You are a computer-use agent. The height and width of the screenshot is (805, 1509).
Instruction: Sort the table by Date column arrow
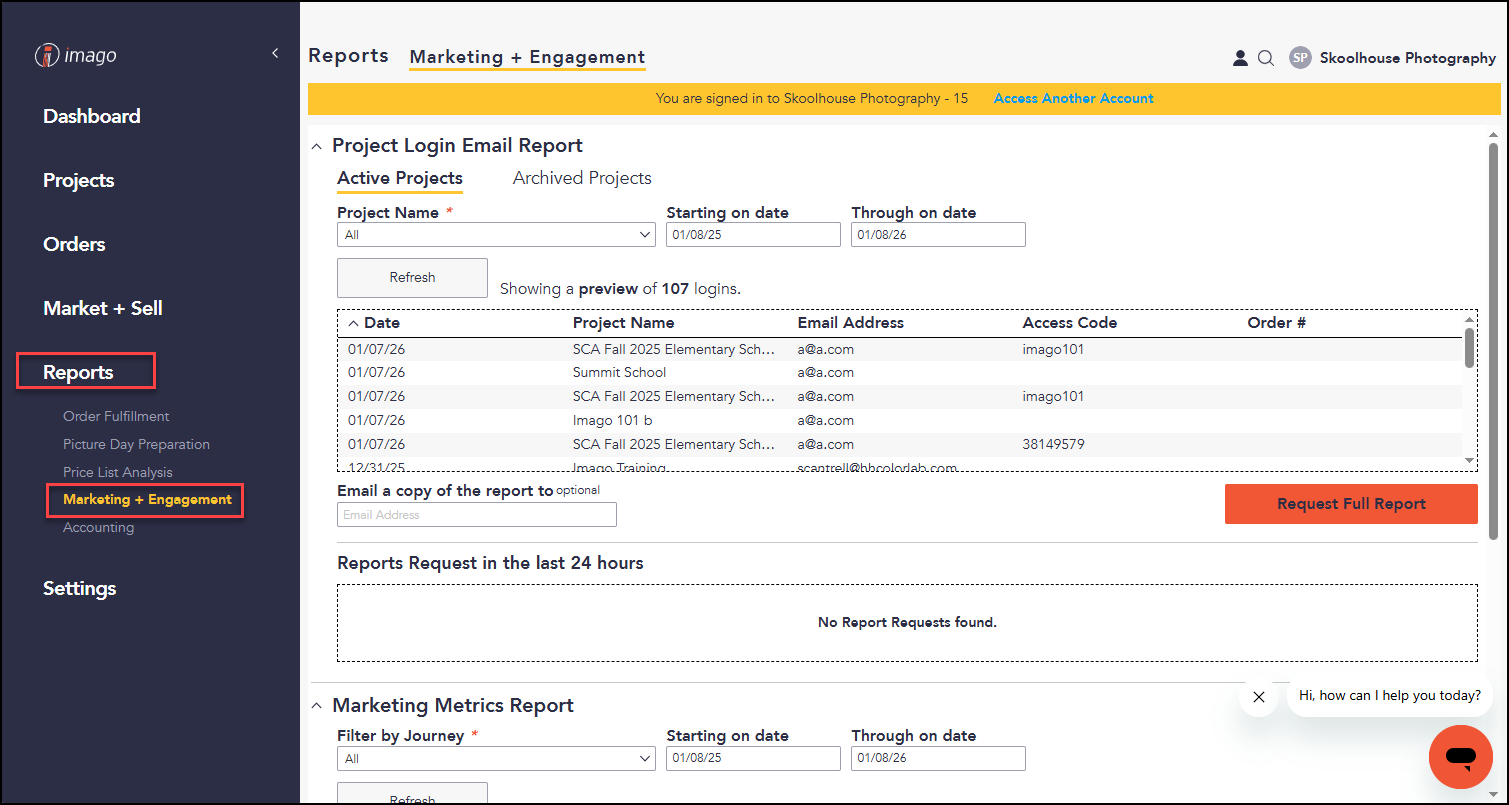tap(354, 323)
